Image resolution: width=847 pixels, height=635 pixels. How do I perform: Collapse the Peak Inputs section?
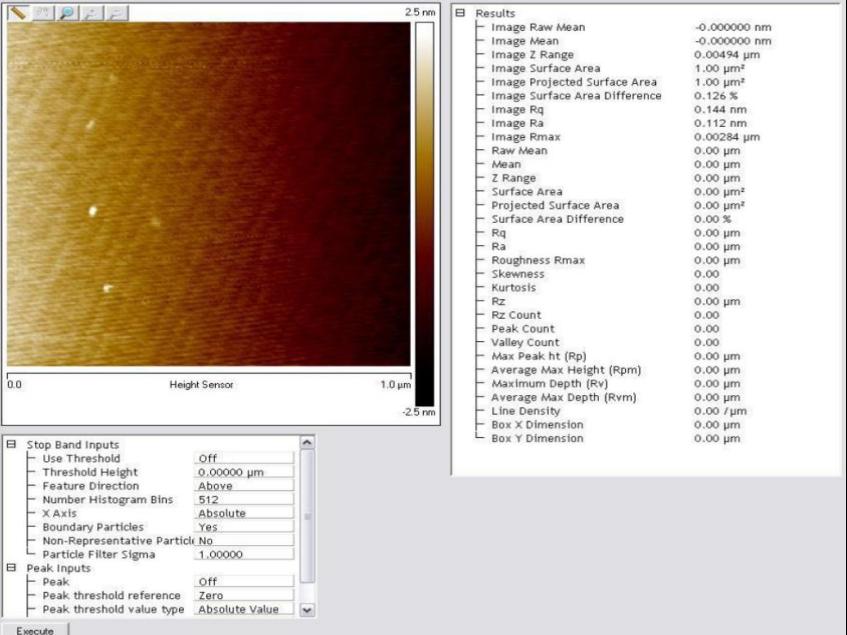(11, 568)
